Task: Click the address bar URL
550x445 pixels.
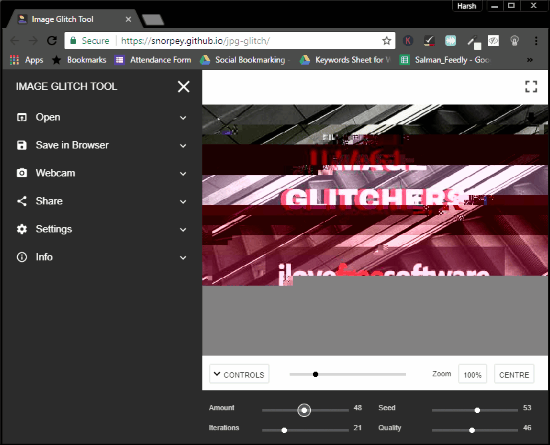Action: coord(195,41)
